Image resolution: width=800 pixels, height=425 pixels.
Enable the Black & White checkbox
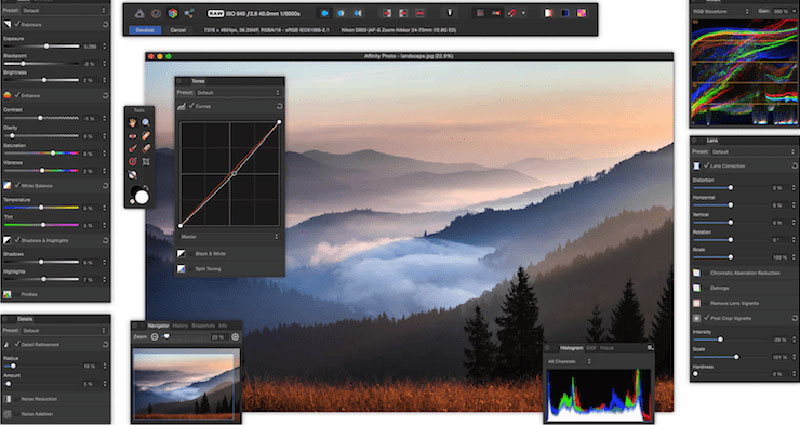point(191,253)
